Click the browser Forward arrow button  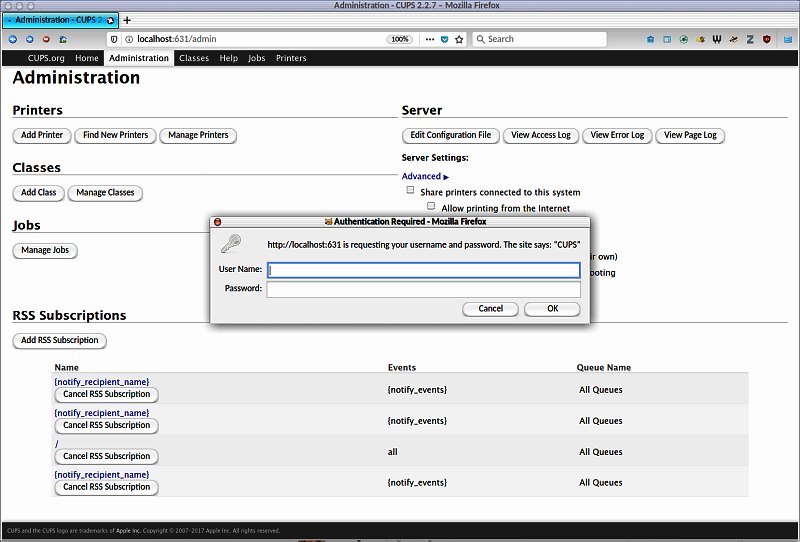[x=29, y=39]
